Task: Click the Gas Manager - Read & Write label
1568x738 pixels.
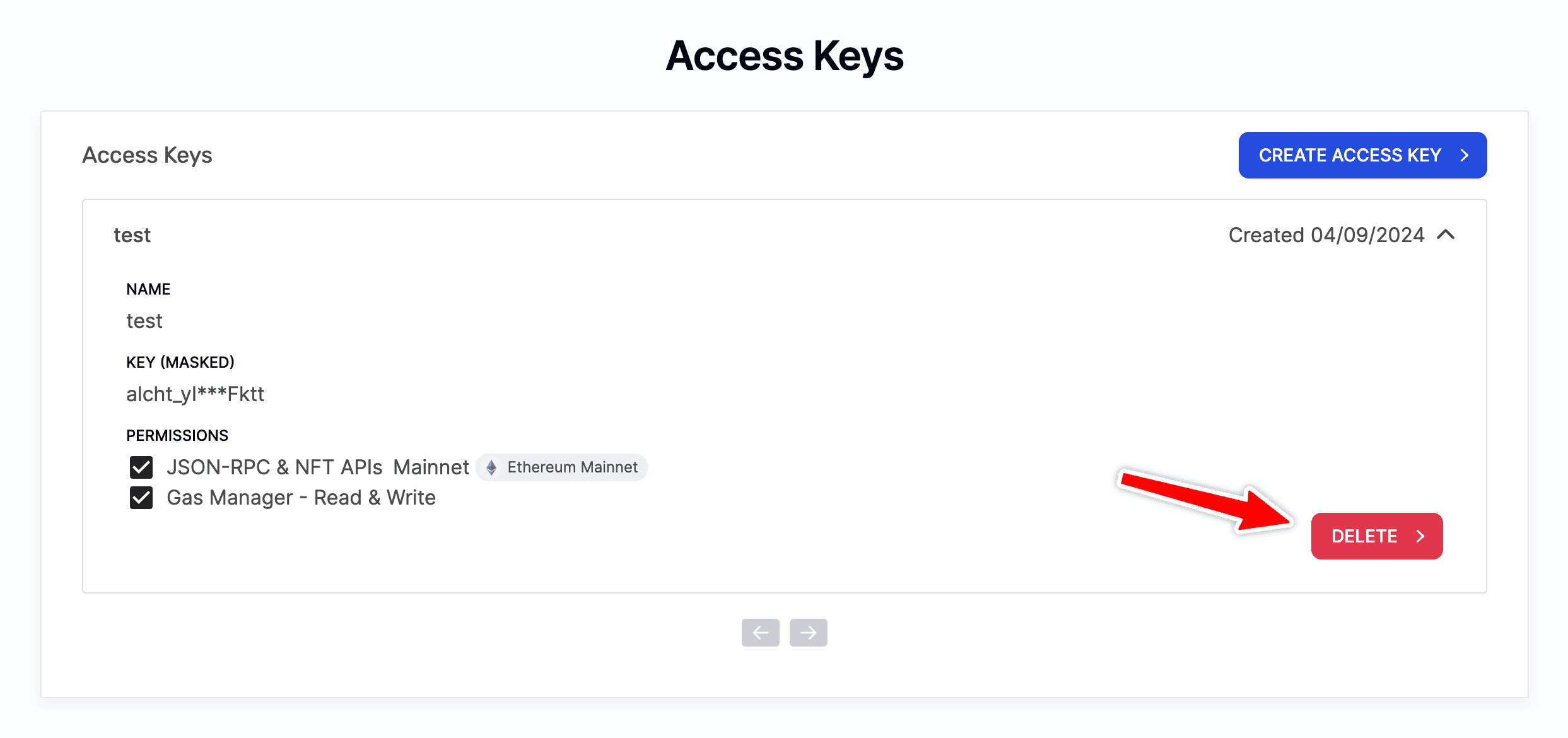Action: pos(301,498)
